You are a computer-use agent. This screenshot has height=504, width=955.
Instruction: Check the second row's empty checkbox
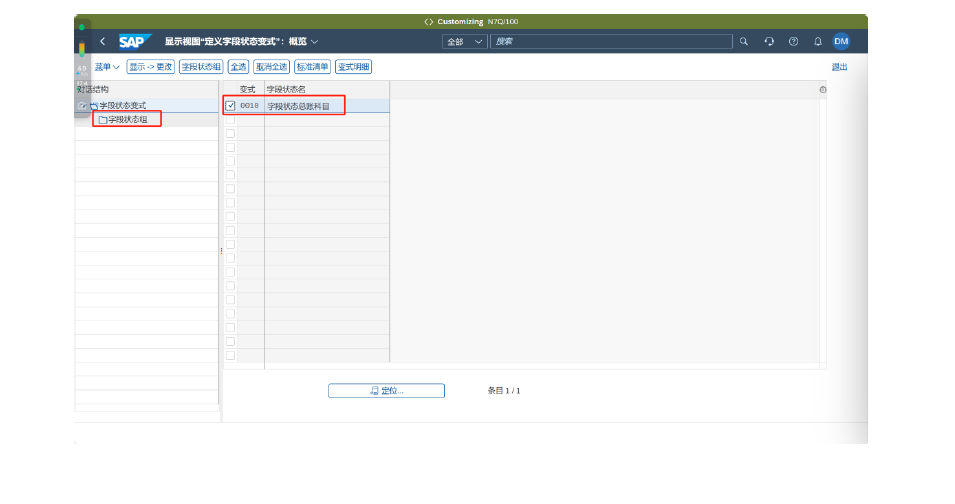click(x=230, y=119)
